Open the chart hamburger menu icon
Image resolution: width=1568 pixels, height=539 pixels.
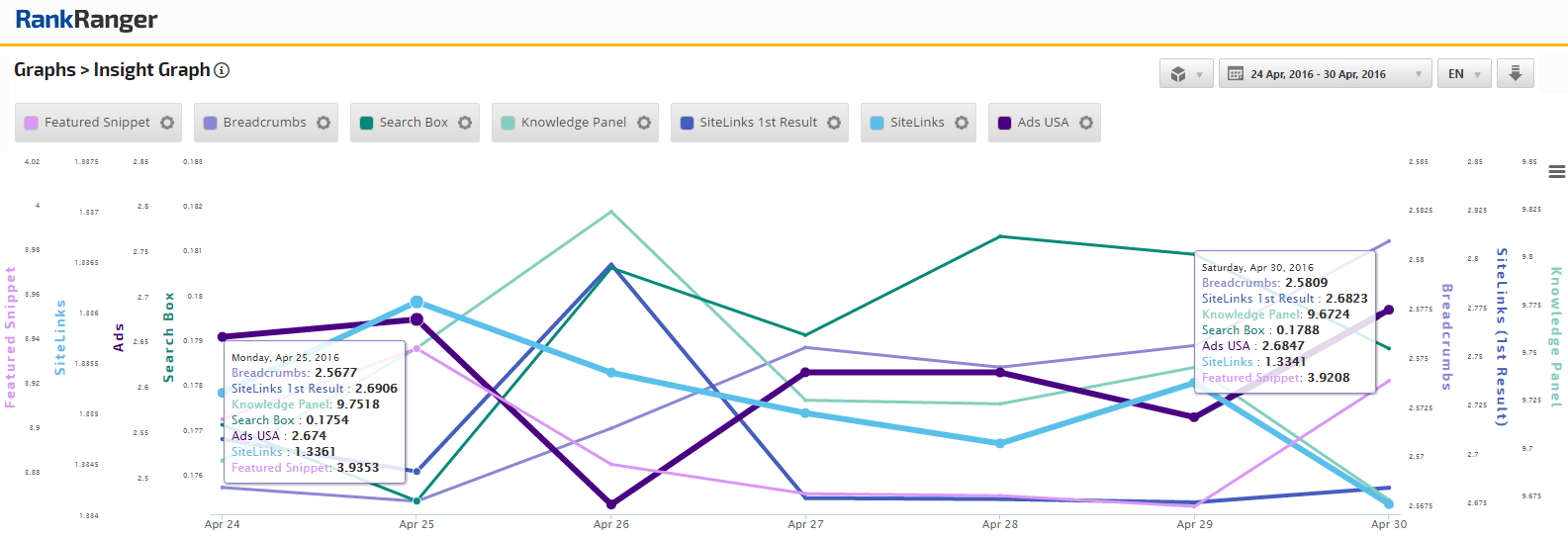tap(1556, 171)
